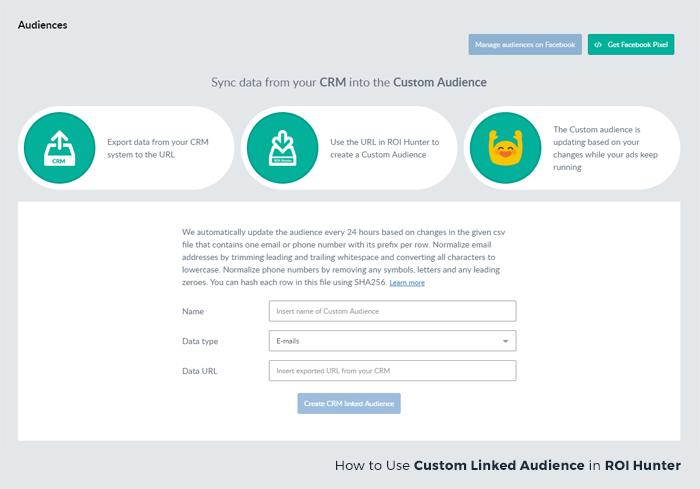Click the Data URL label
700x489 pixels.
tap(200, 371)
